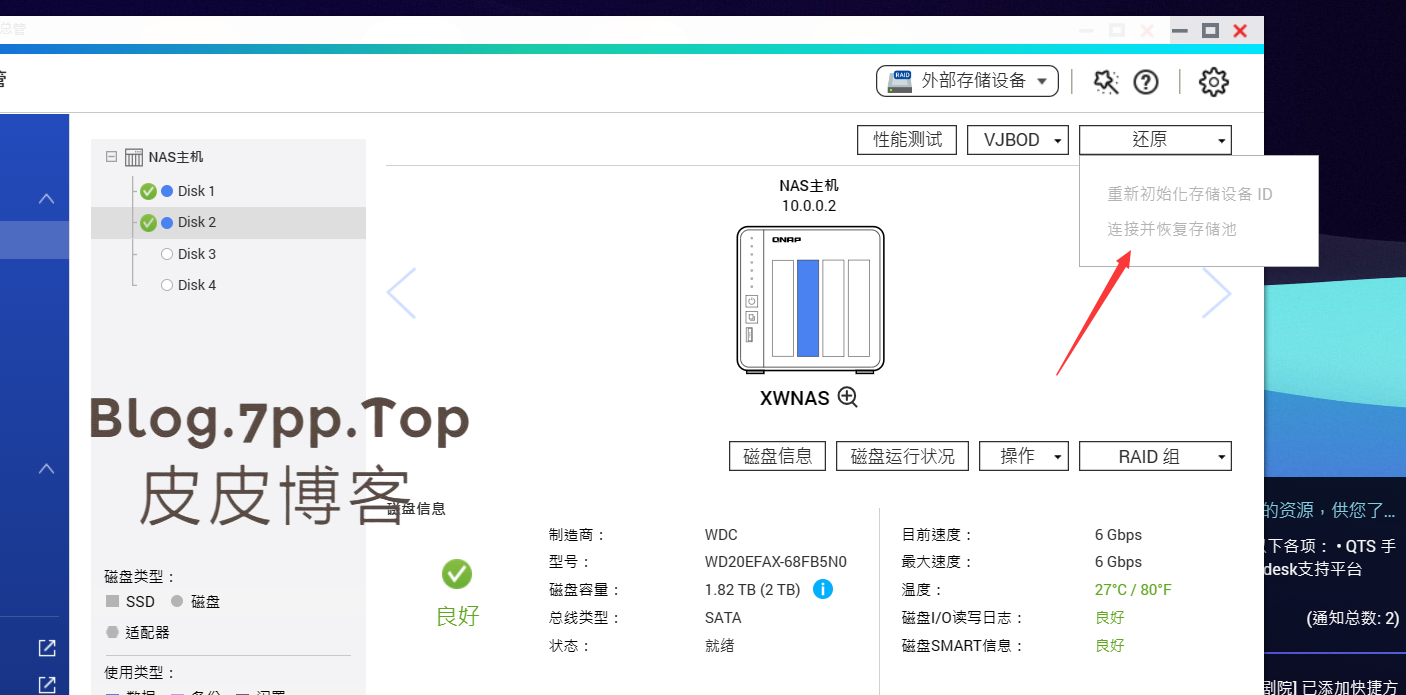This screenshot has width=1406, height=695.
Task: Click the model text WD20EFAX-68FB5N0
Action: [x=775, y=562]
